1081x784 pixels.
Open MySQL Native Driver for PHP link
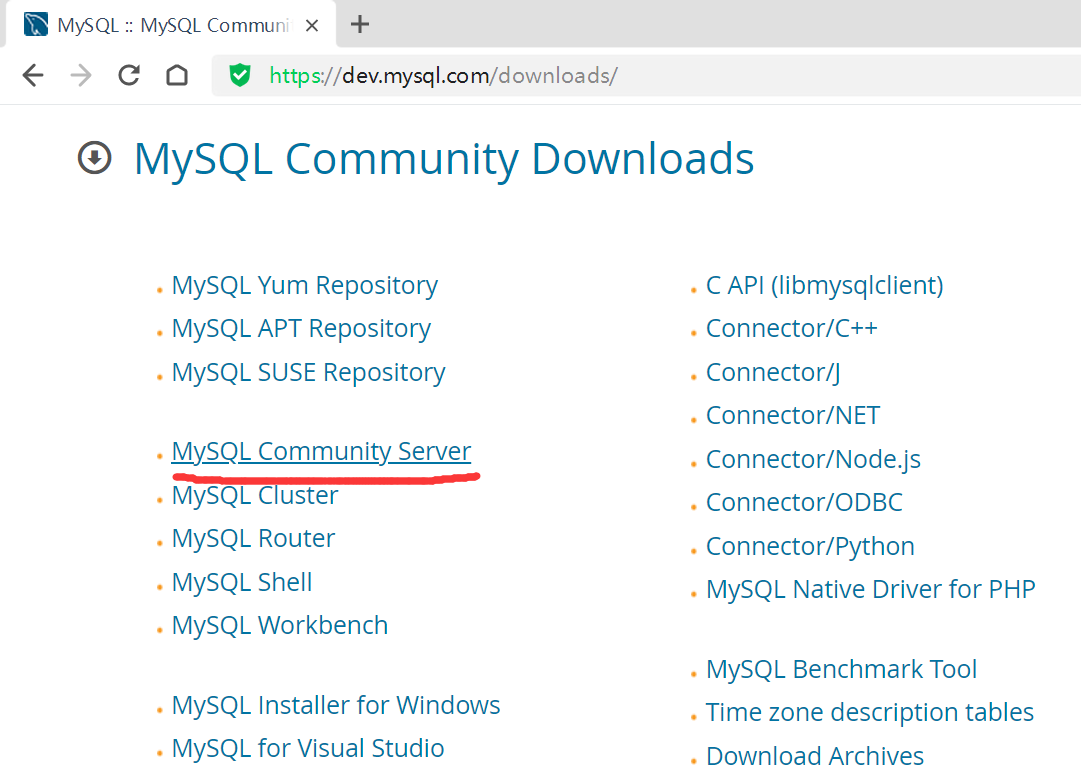(x=871, y=590)
